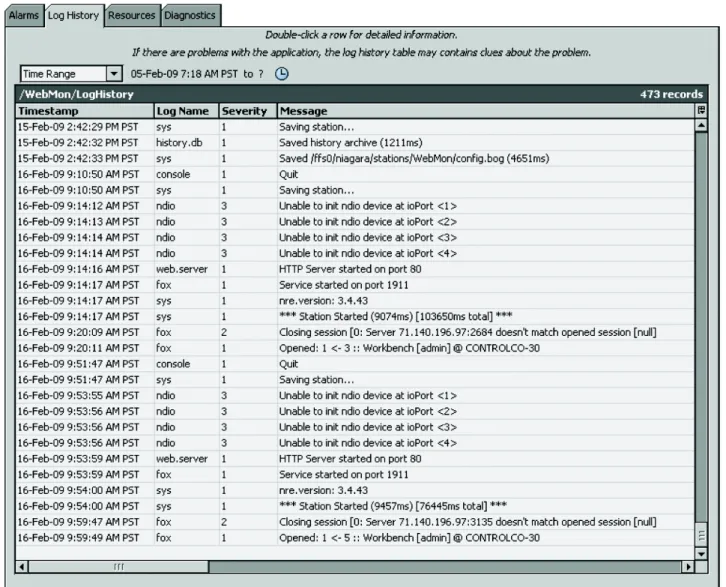726x587 pixels.
Task: Click the 473 records count label
Action: pyautogui.click(x=671, y=94)
